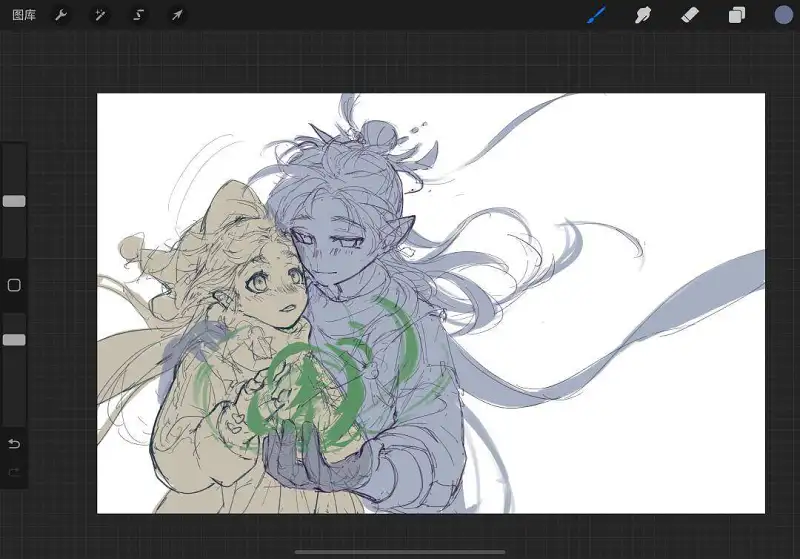Undo the last stroke

pos(14,444)
